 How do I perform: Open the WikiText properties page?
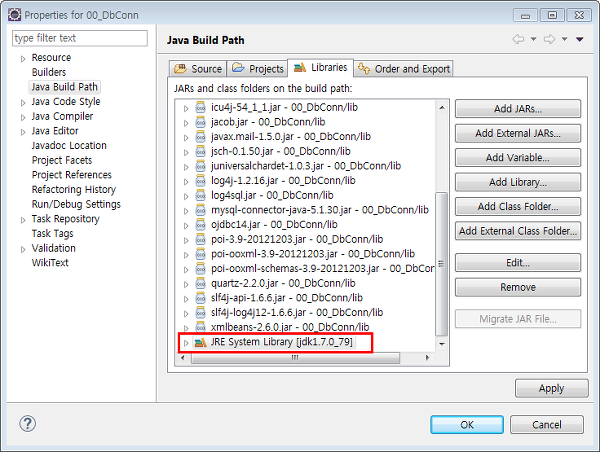(50, 263)
